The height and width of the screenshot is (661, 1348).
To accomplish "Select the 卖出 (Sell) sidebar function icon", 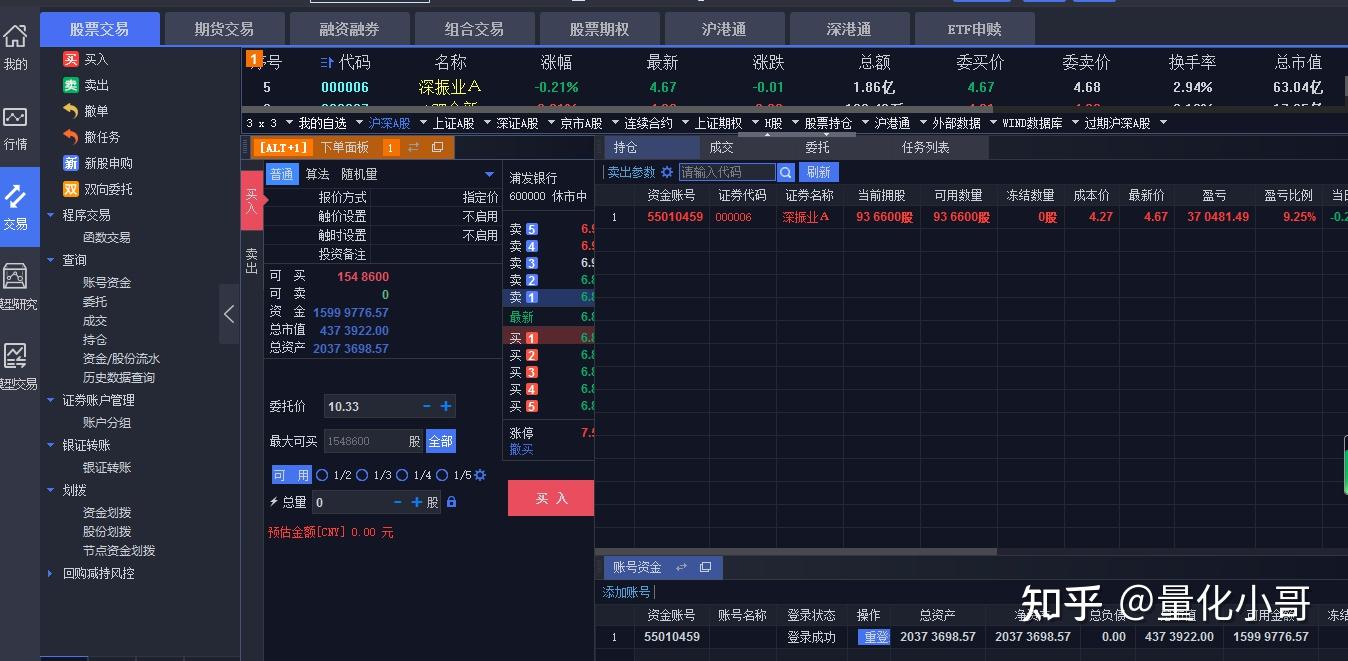I will (x=71, y=85).
